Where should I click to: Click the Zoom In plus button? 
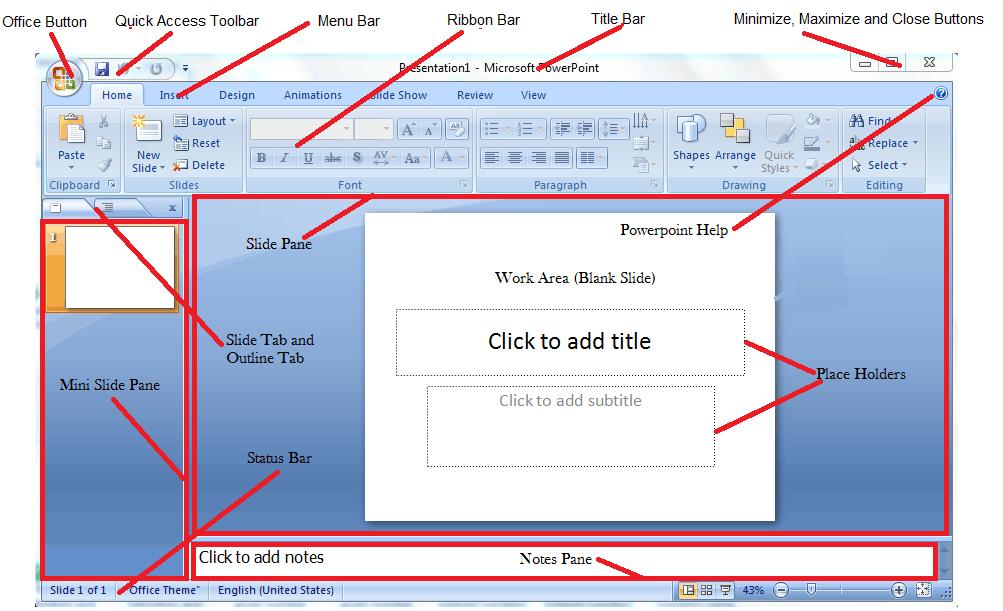coord(898,590)
